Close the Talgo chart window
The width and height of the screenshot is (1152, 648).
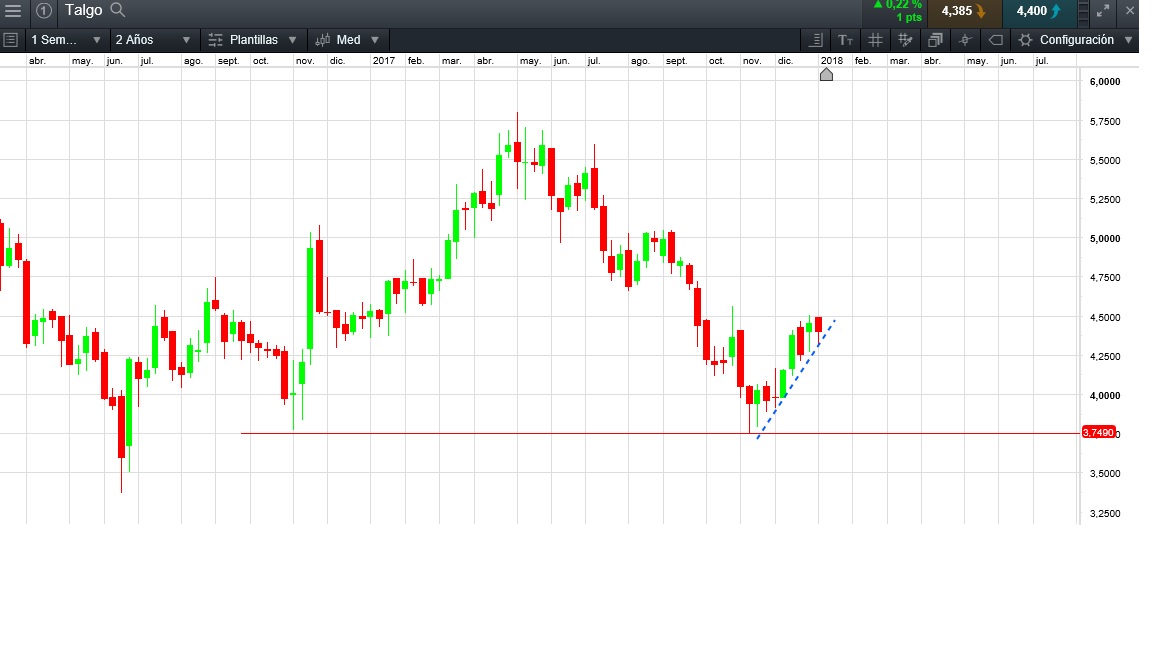[x=1130, y=10]
